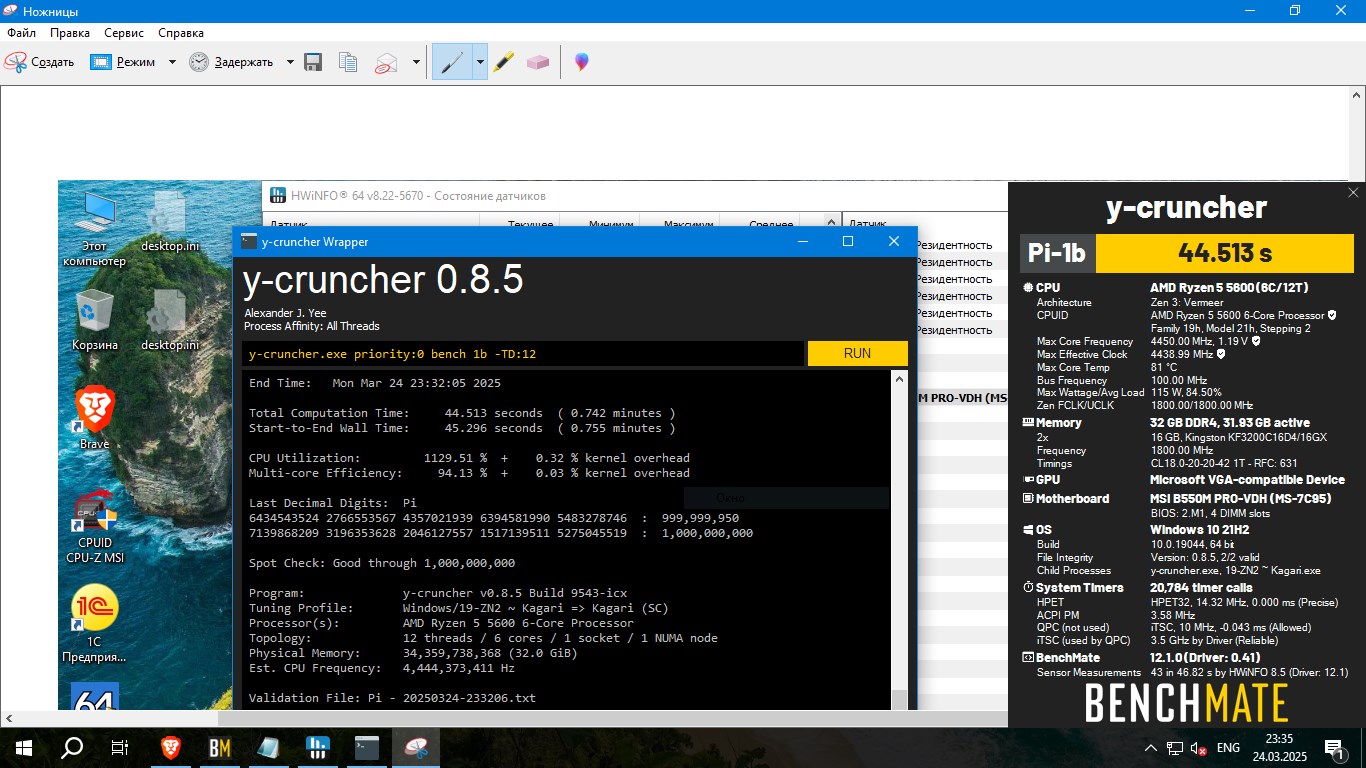Viewport: 1366px width, 768px height.
Task: Open the Файл menu
Action: pyautogui.click(x=21, y=33)
